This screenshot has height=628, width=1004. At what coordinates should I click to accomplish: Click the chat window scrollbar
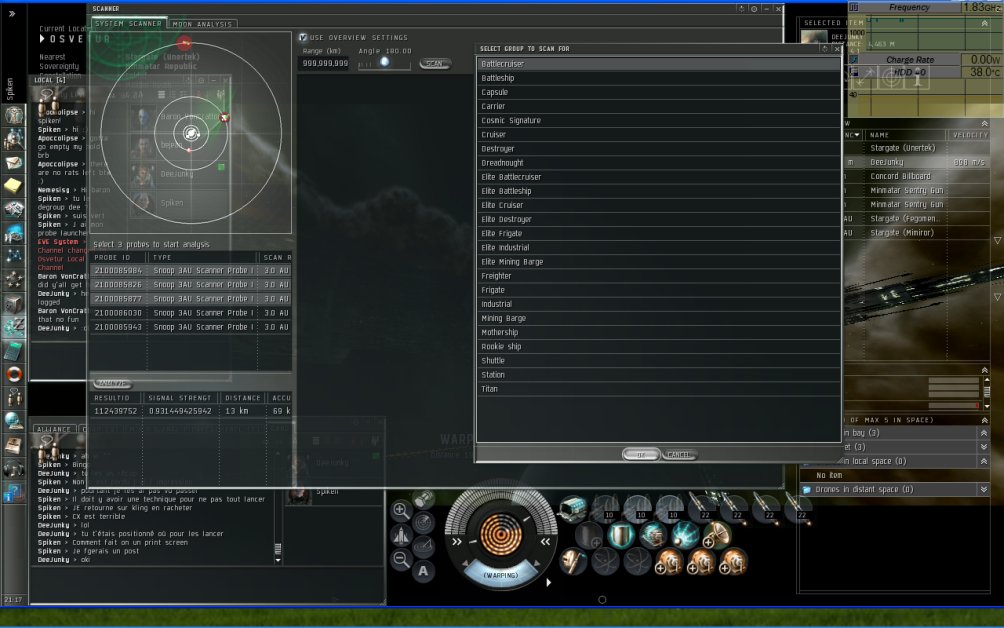pos(278,549)
